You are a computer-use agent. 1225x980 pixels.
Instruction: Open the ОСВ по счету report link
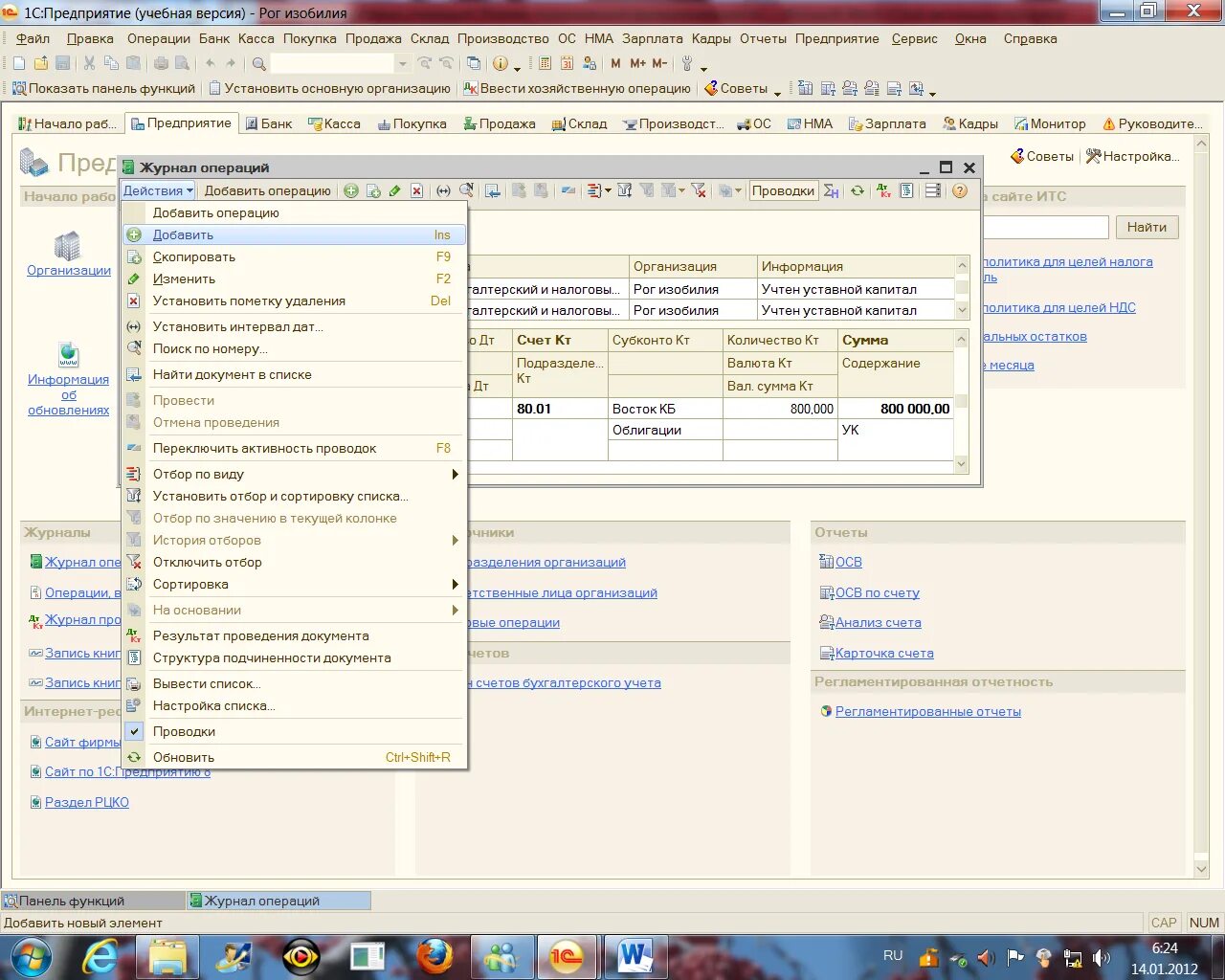878,592
